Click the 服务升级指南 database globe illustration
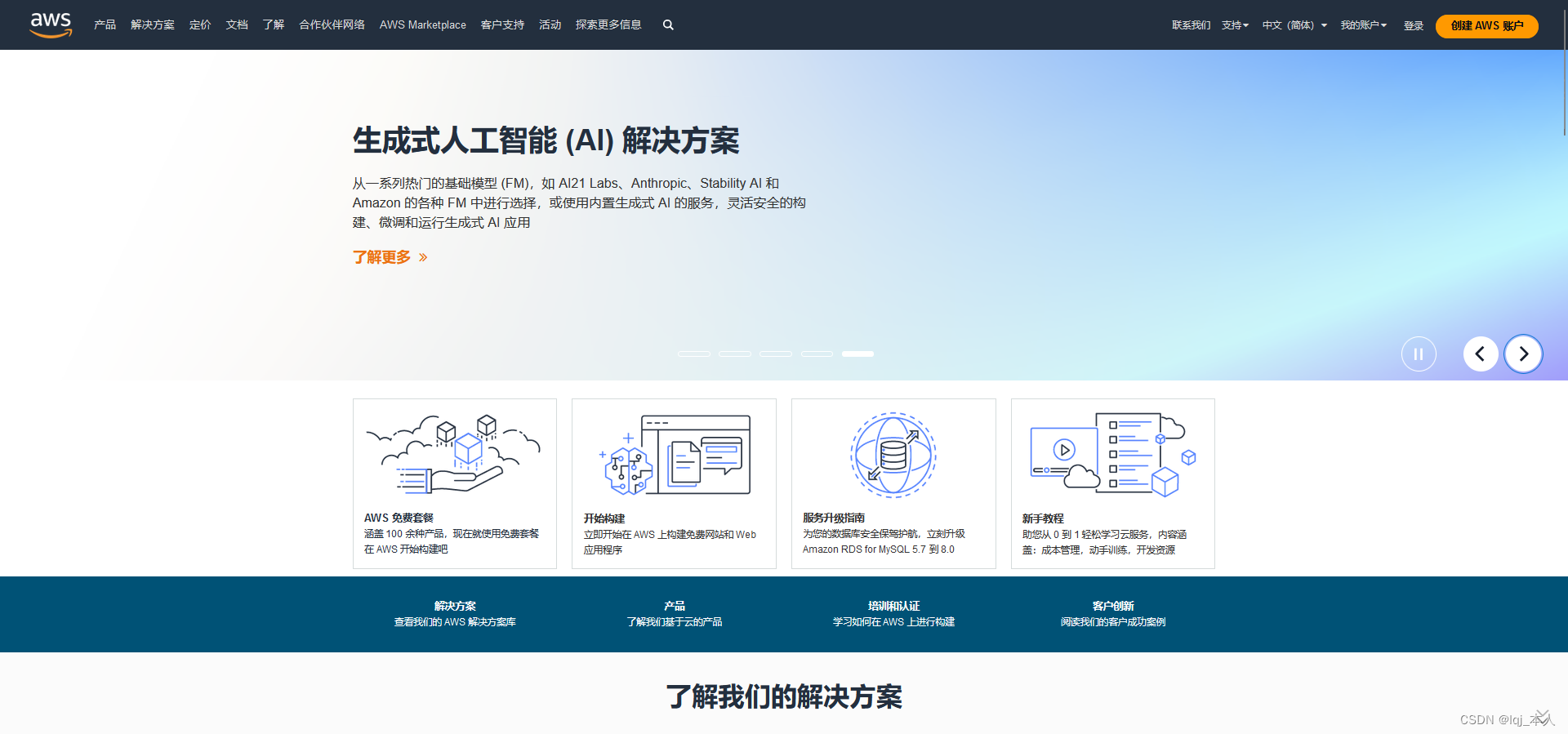Screen dimensions: 1568x734 point(893,455)
